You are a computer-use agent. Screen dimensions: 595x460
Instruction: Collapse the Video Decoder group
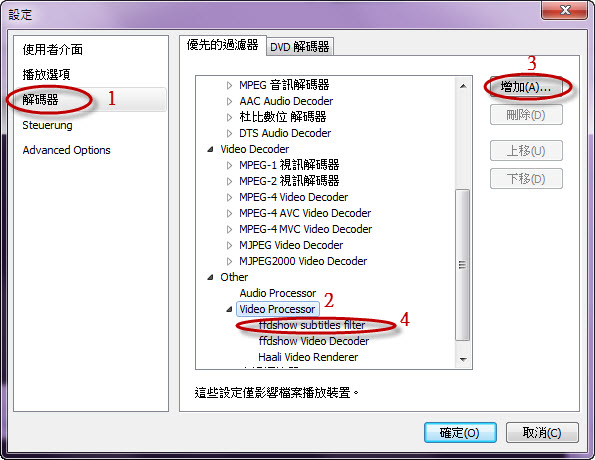tap(210, 149)
